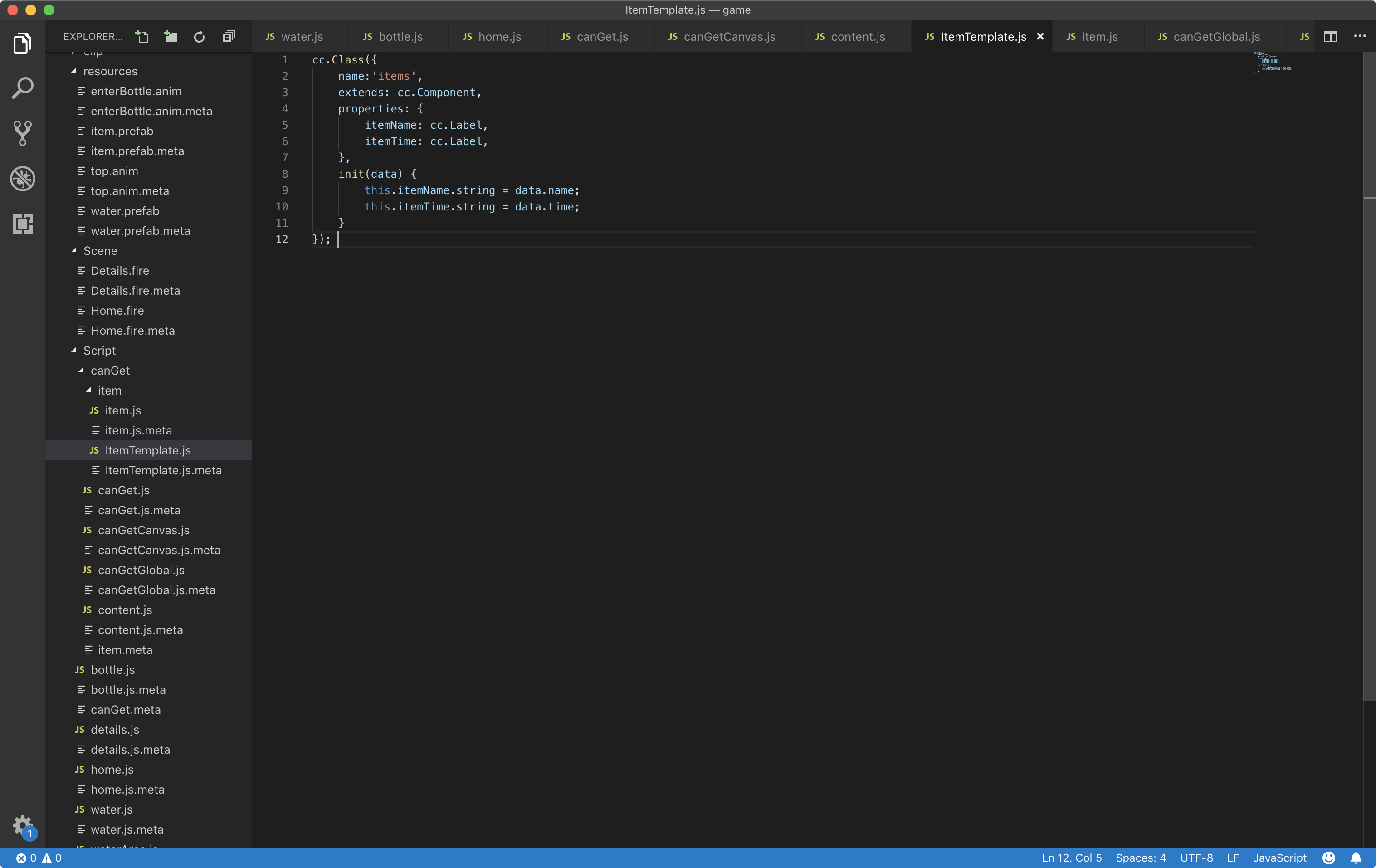Collapse the resources folder
Viewport: 1376px width, 868px height.
tap(74, 71)
